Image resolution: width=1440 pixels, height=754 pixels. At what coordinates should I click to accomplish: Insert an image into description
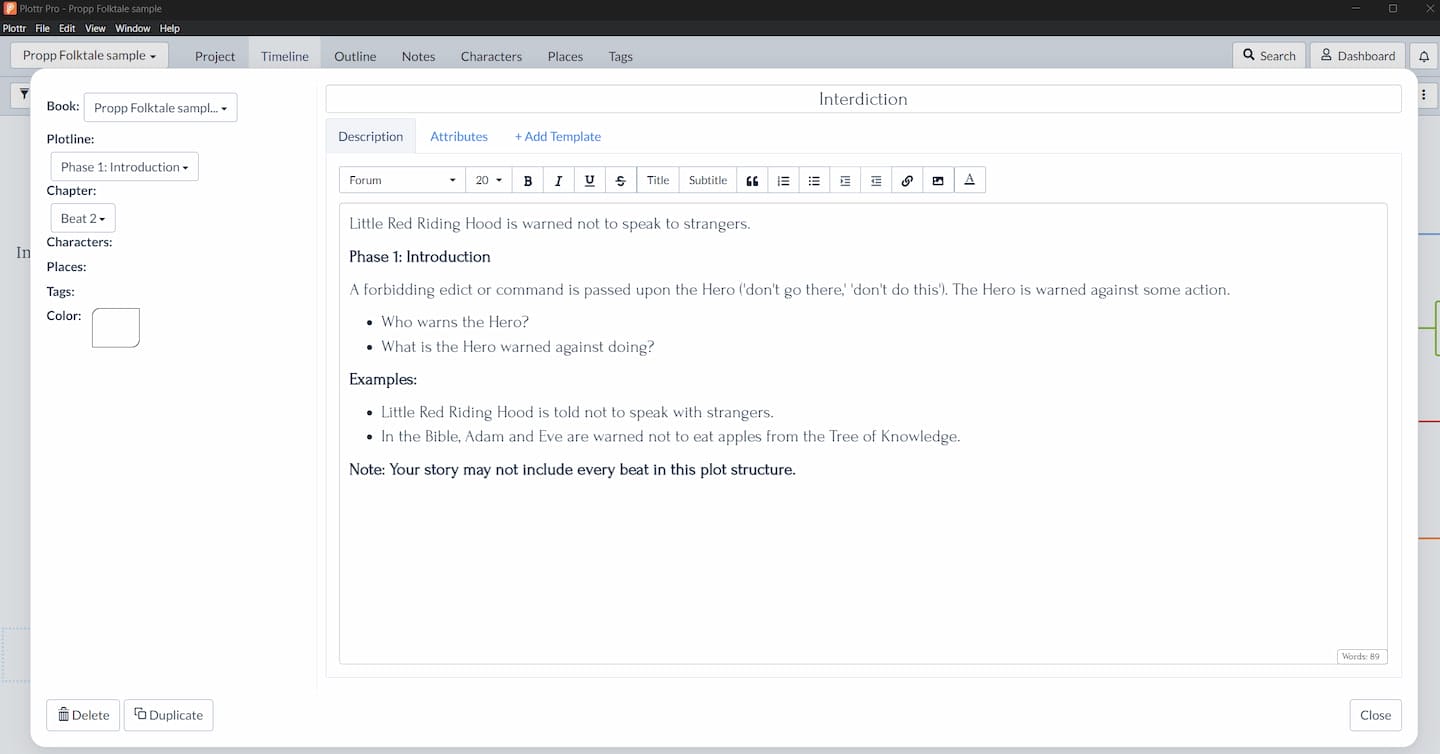[x=938, y=181]
